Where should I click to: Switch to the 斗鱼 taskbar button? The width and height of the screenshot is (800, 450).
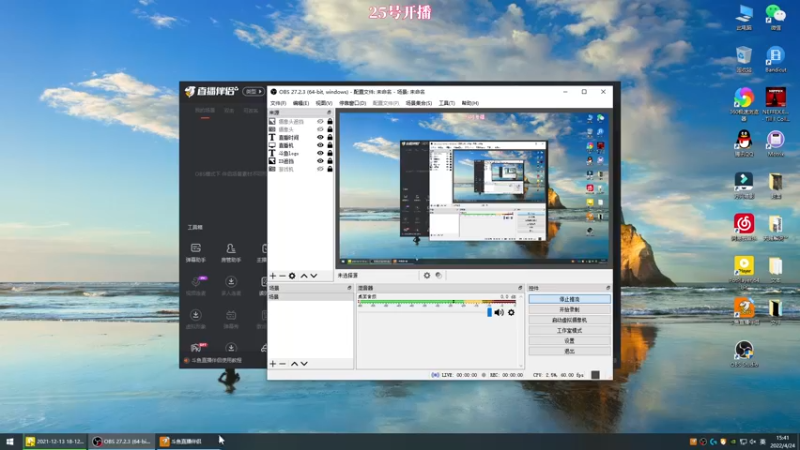187,441
